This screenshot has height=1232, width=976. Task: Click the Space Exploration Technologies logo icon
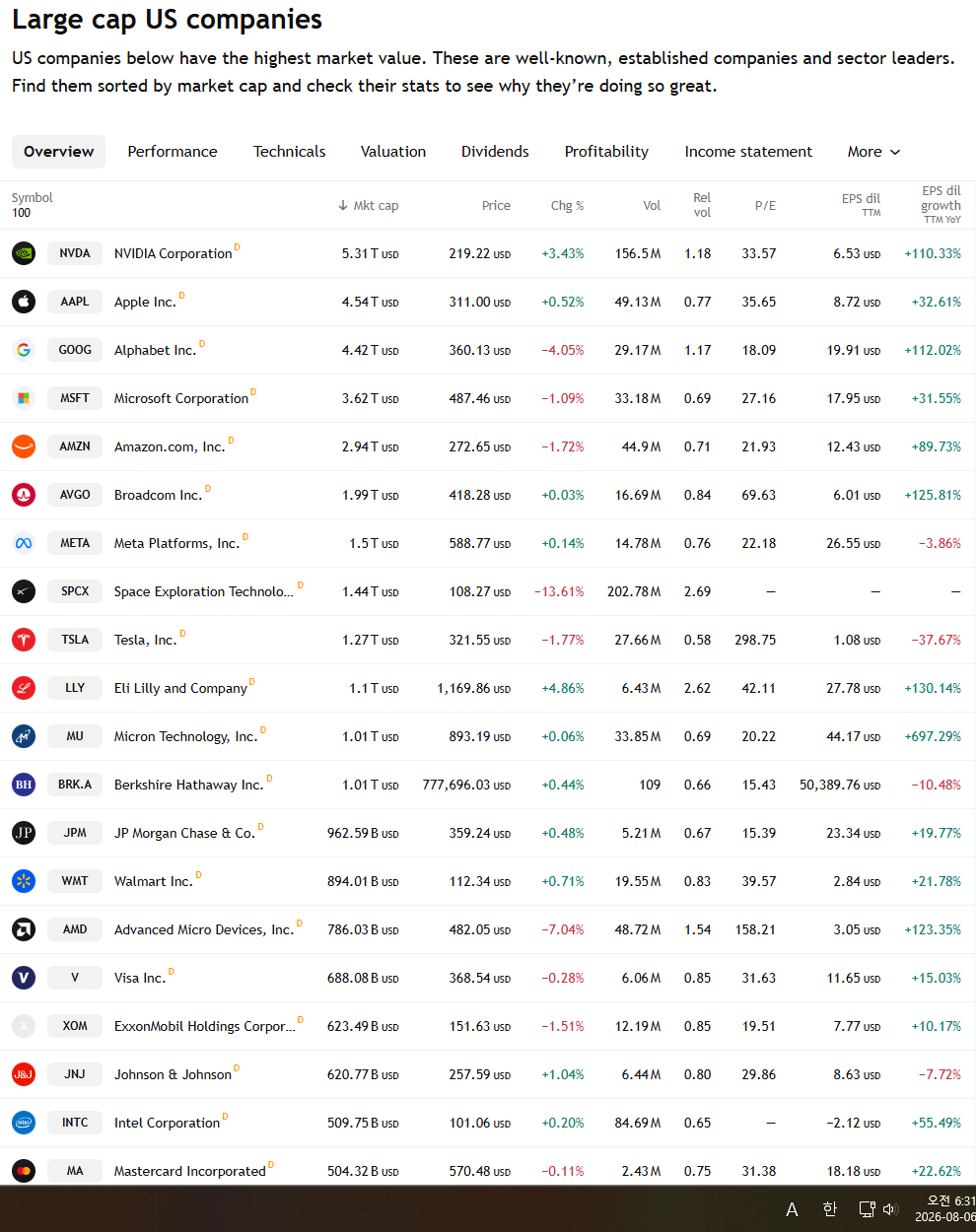[24, 591]
